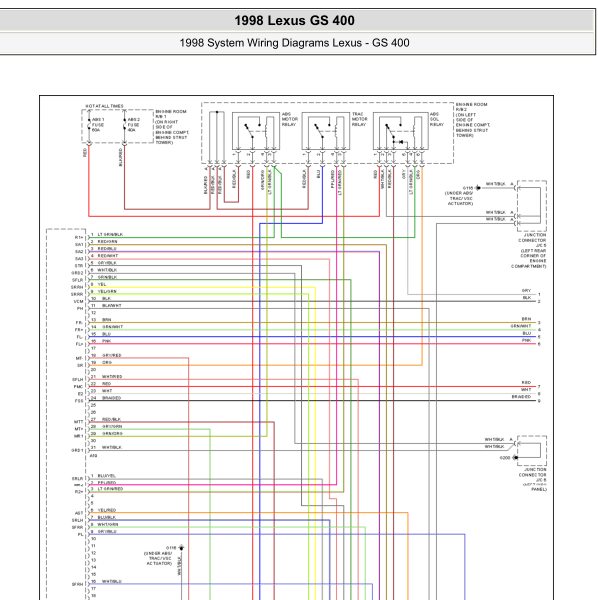
Task: Click the "YEL" wire label at pin 8
Action: click(102, 284)
